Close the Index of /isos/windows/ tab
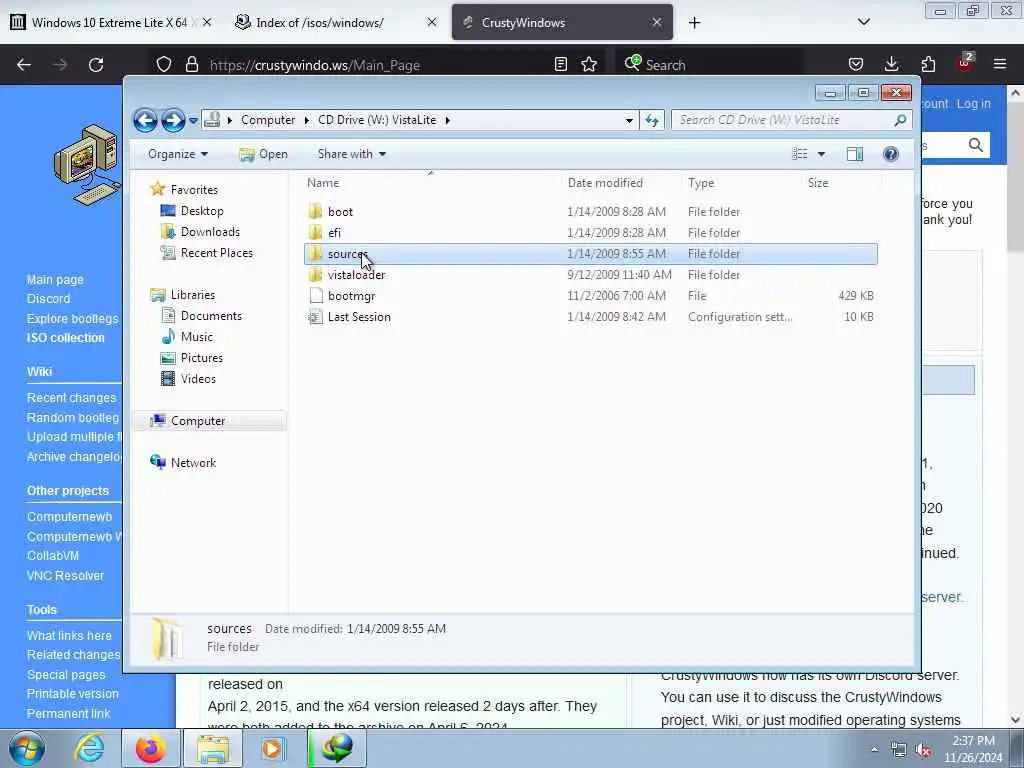The width and height of the screenshot is (1024, 768). click(432, 22)
